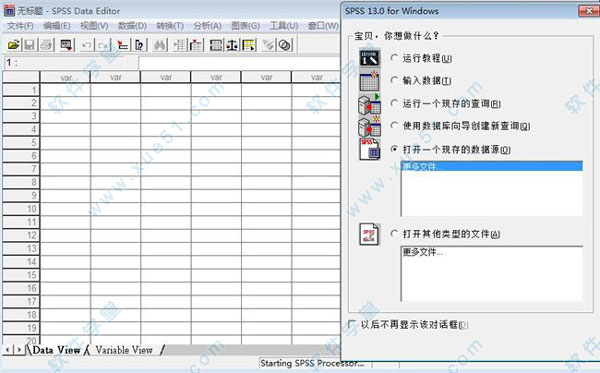Click the SPSS Data Editor title bar icon
Image resolution: width=600 pixels, height=373 pixels.
(x=9, y=10)
